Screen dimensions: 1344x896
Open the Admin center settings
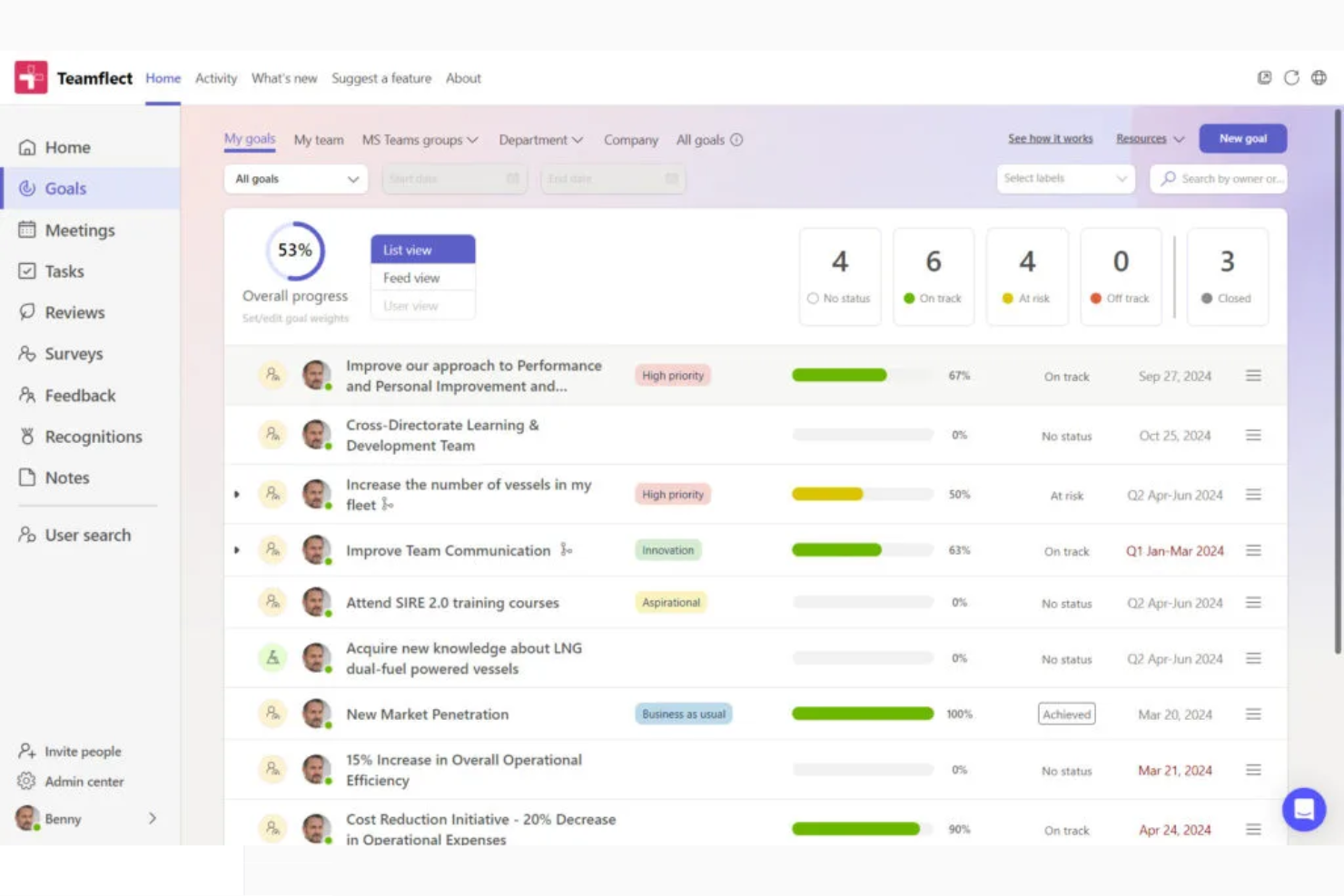[x=84, y=781]
